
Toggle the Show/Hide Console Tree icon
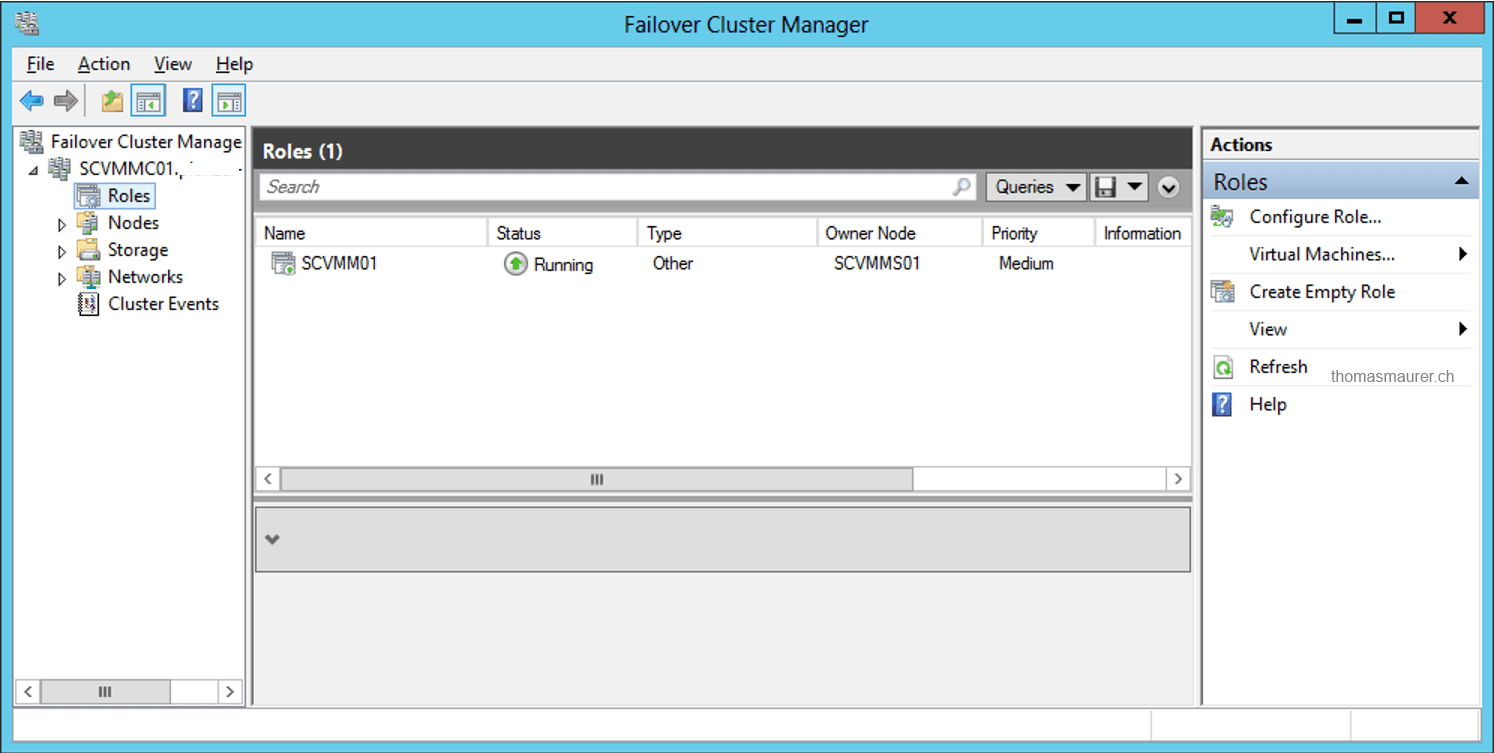[149, 101]
